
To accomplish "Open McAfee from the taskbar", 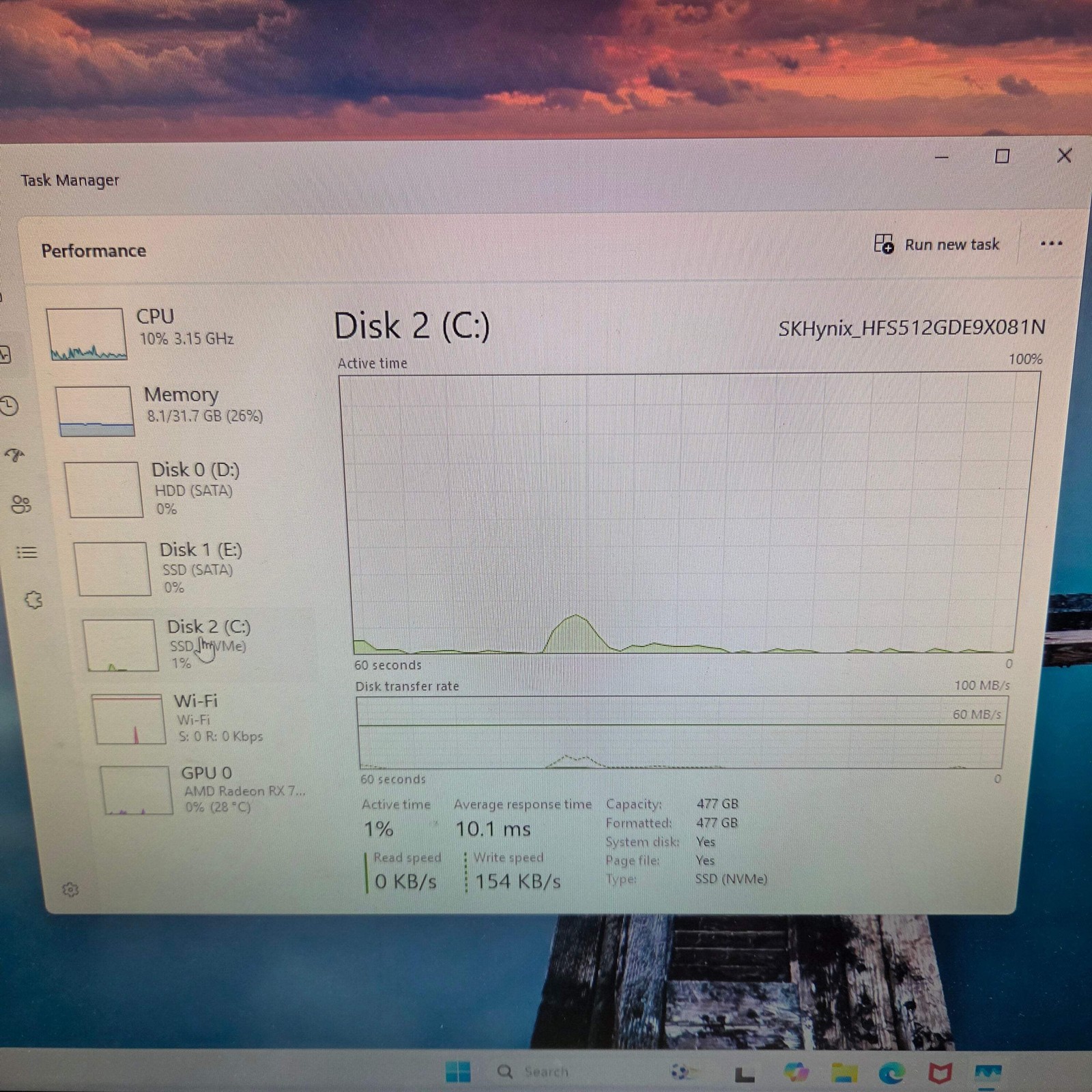I will pyautogui.click(x=940, y=1073).
